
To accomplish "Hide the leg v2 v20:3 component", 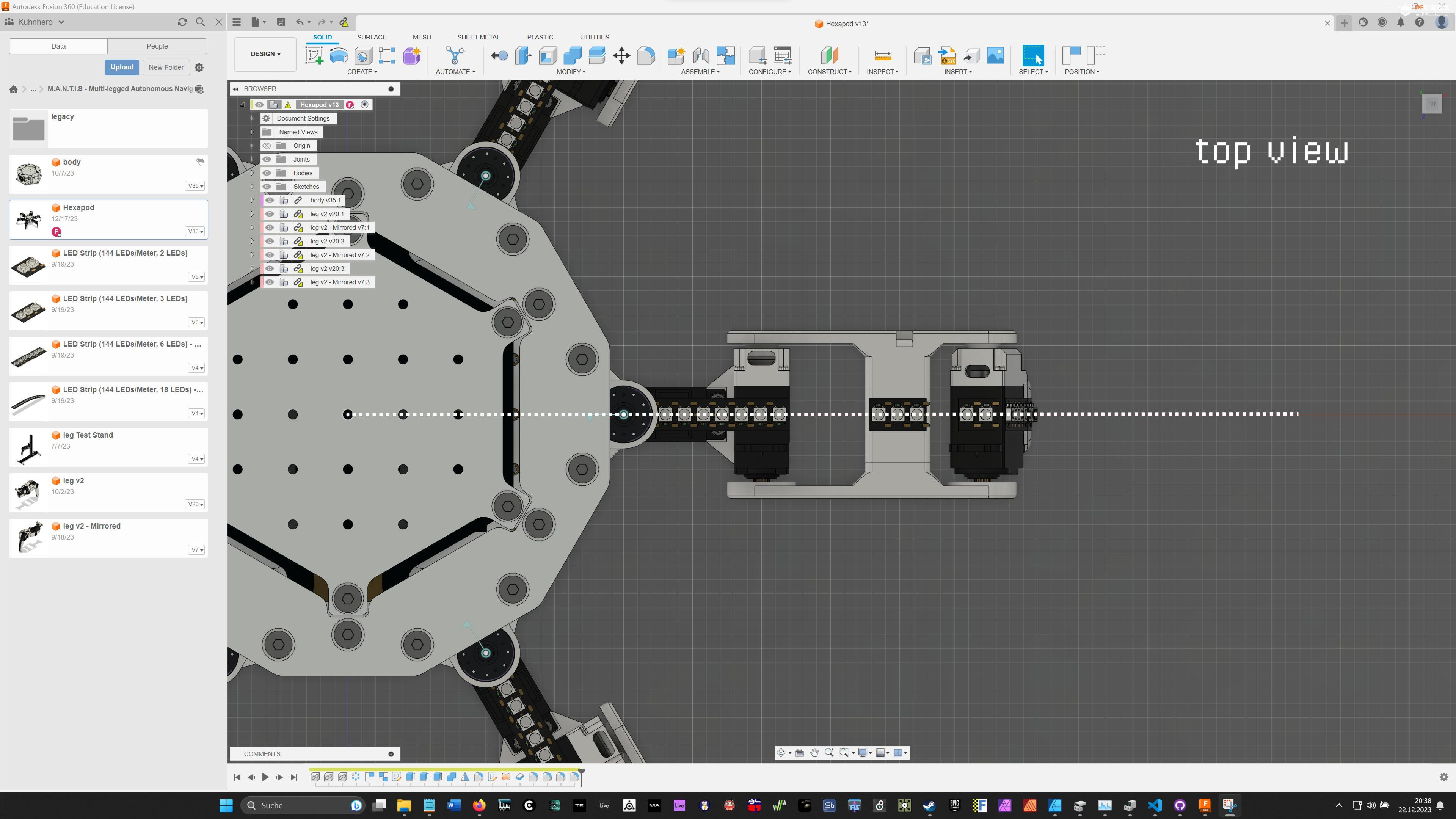I will point(270,268).
